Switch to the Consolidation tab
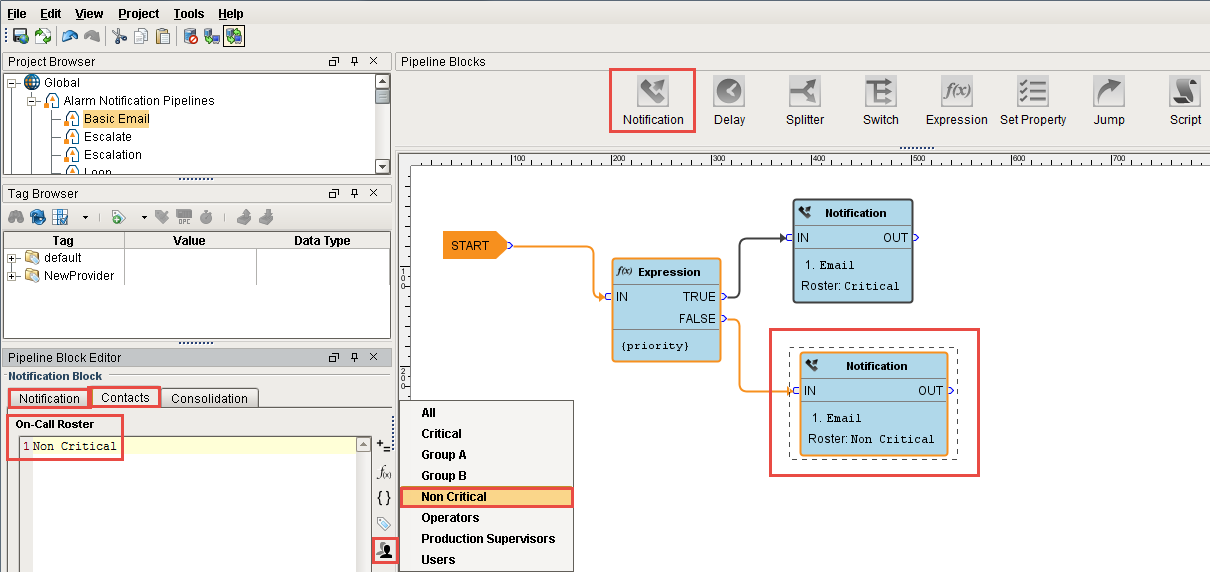The width and height of the screenshot is (1210, 572). [209, 398]
